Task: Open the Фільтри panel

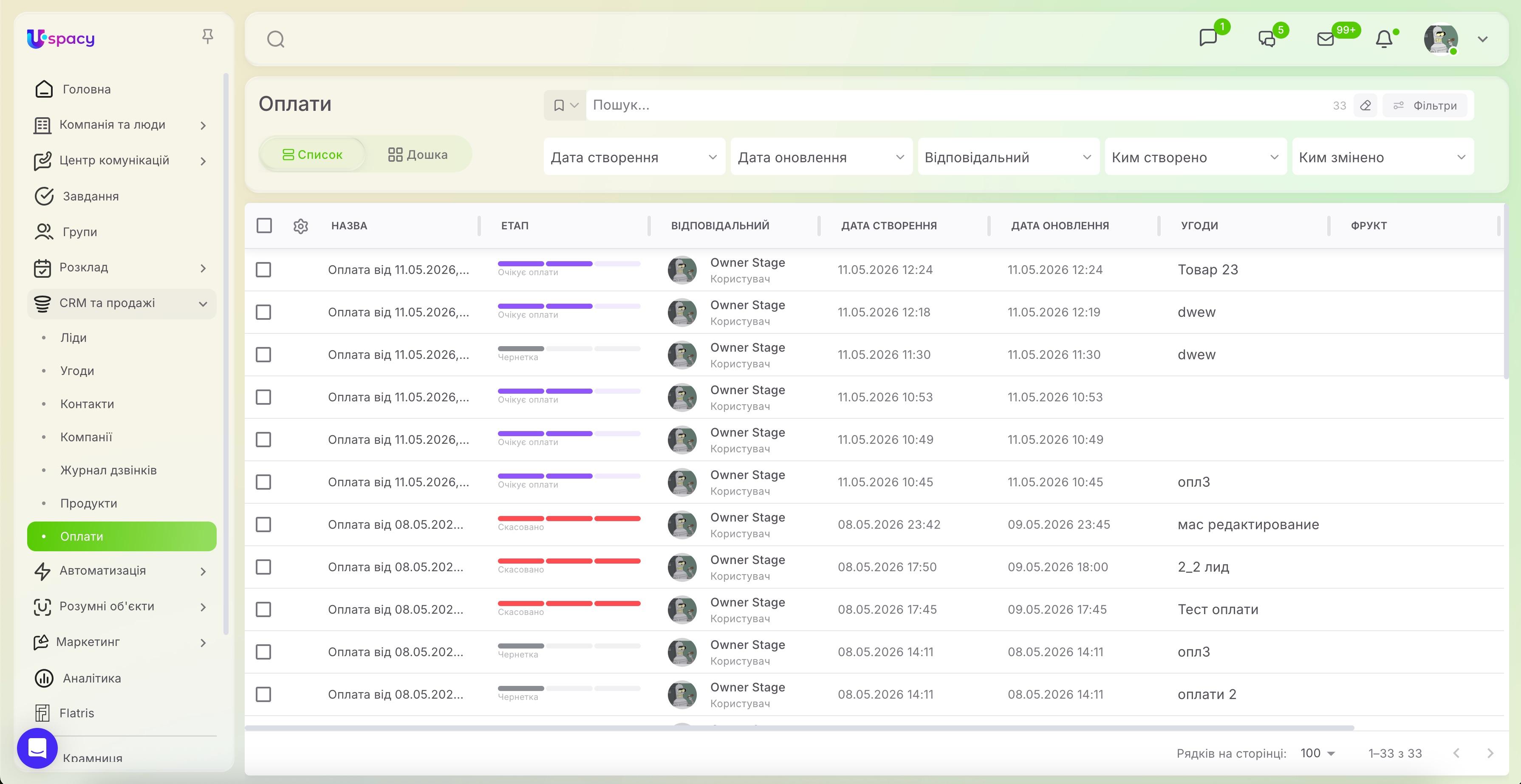Action: (1425, 106)
